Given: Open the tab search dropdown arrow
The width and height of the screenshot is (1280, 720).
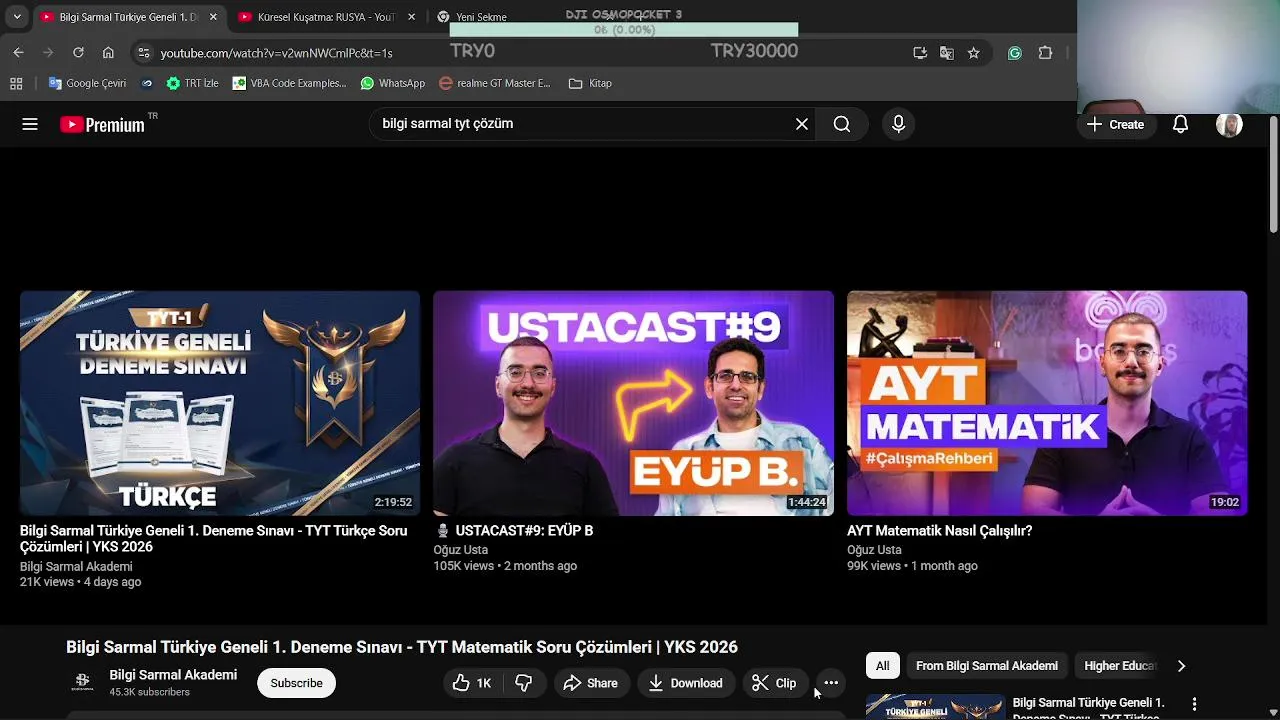Looking at the screenshot, I should (x=17, y=17).
